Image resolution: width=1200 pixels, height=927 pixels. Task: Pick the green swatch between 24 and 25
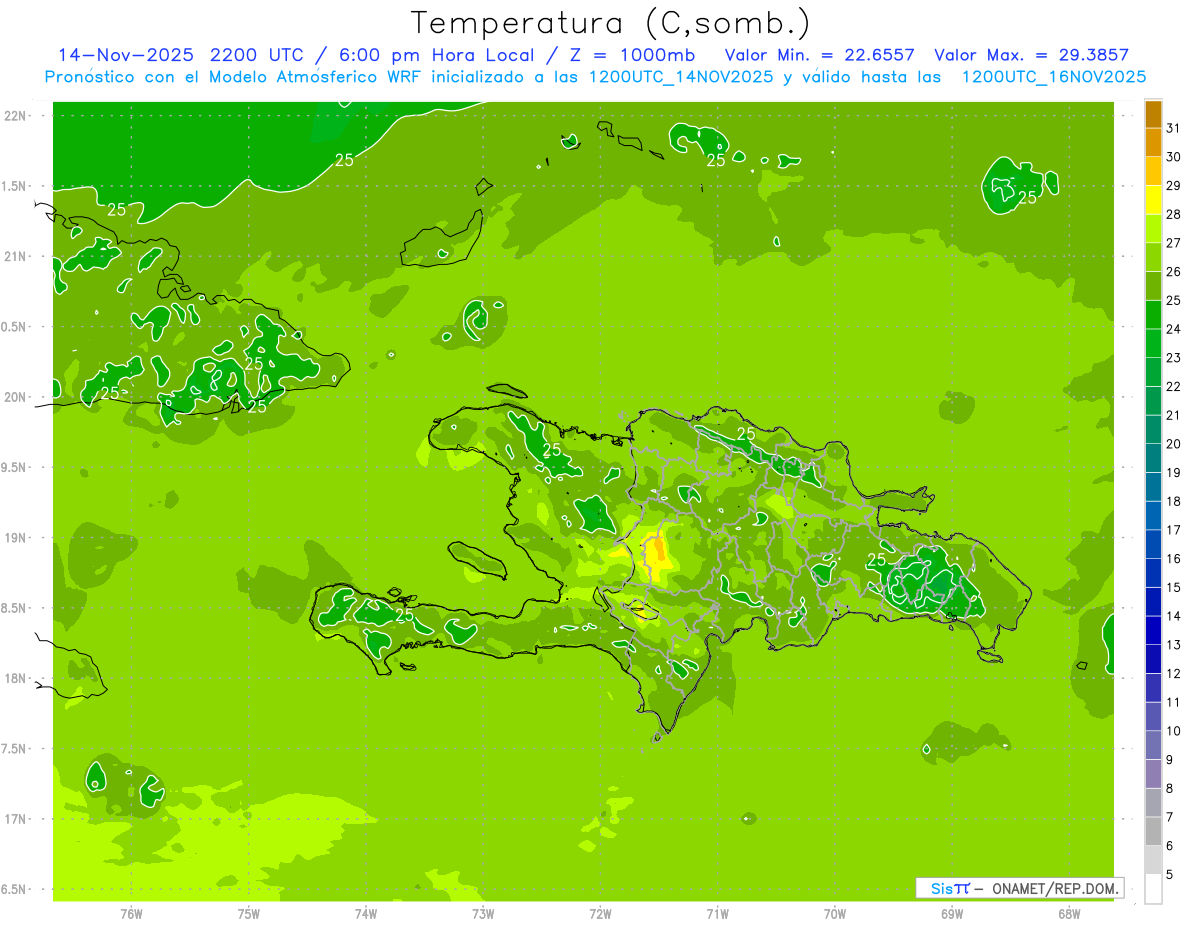coord(1153,315)
